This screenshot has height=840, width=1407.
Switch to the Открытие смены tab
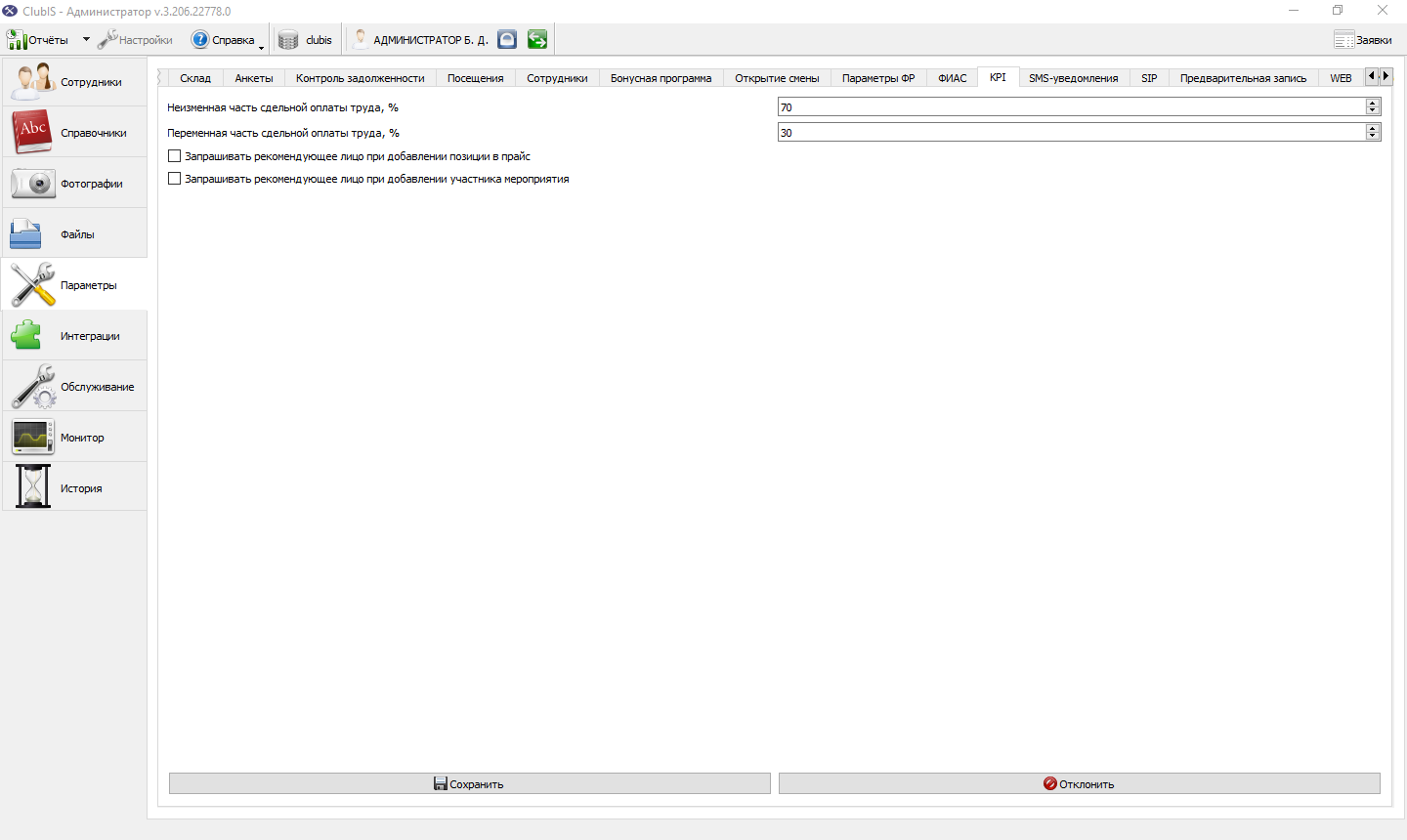(777, 78)
